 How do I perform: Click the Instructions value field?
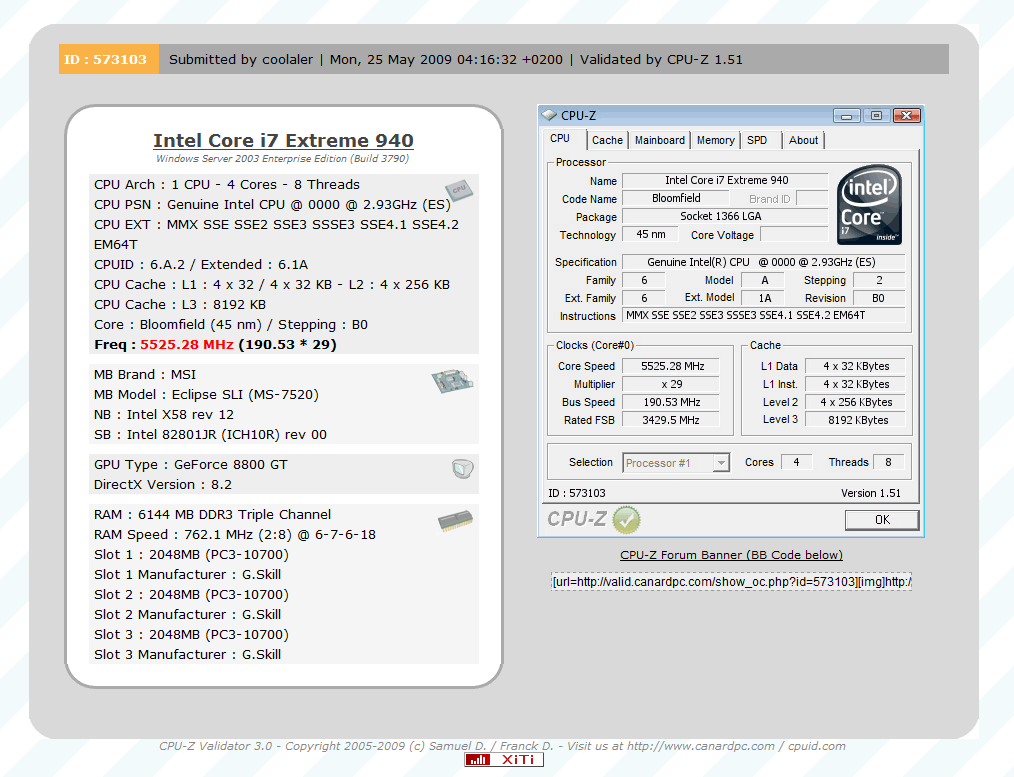point(764,315)
